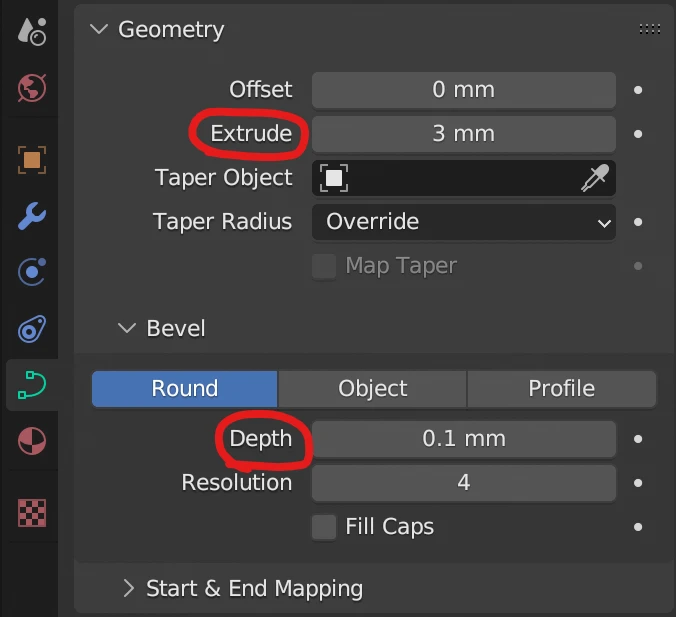Enable the Fill Caps checkbox
Viewport: 676px width, 617px height.
[x=324, y=527]
